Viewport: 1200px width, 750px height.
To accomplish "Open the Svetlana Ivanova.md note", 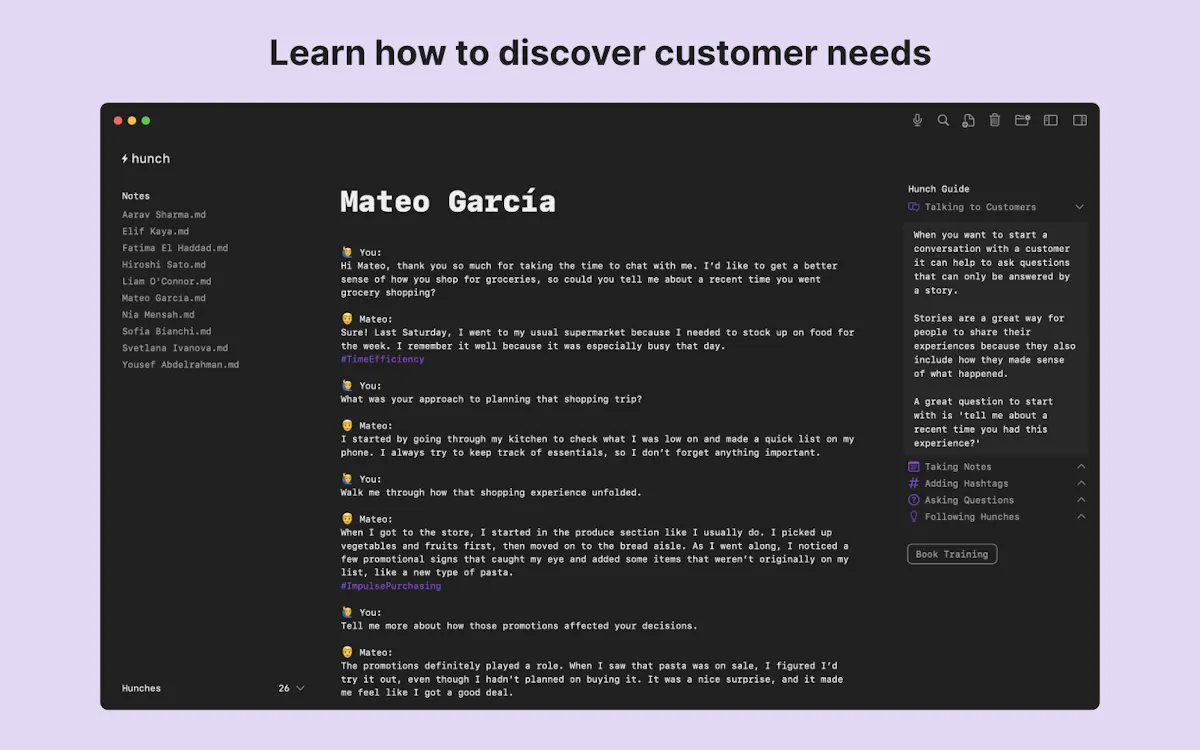I will [x=175, y=348].
